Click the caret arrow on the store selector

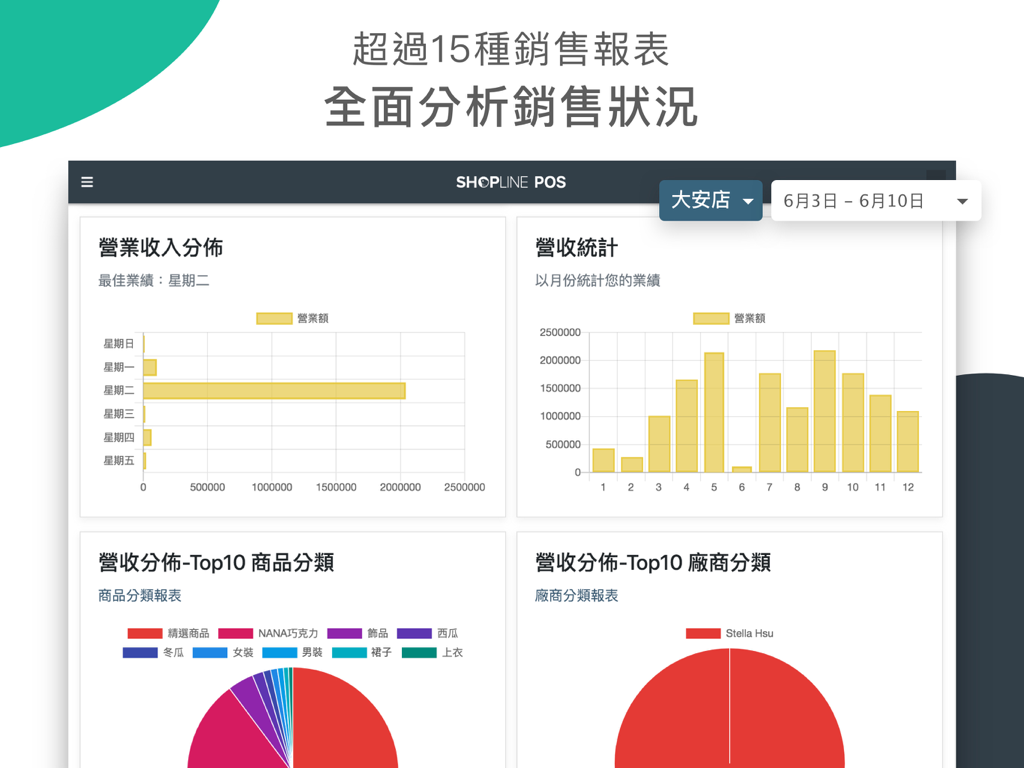(x=748, y=200)
